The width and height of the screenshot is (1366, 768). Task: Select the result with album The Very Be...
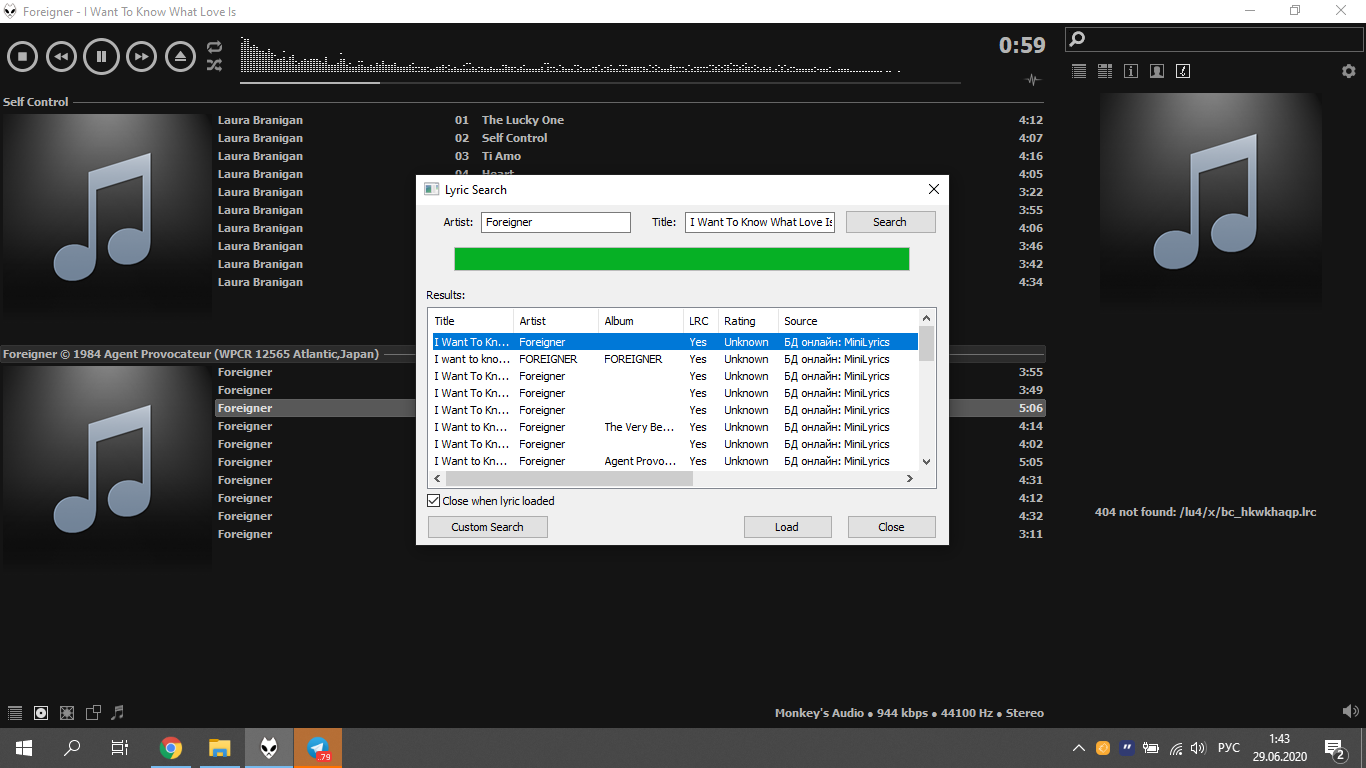pos(675,427)
